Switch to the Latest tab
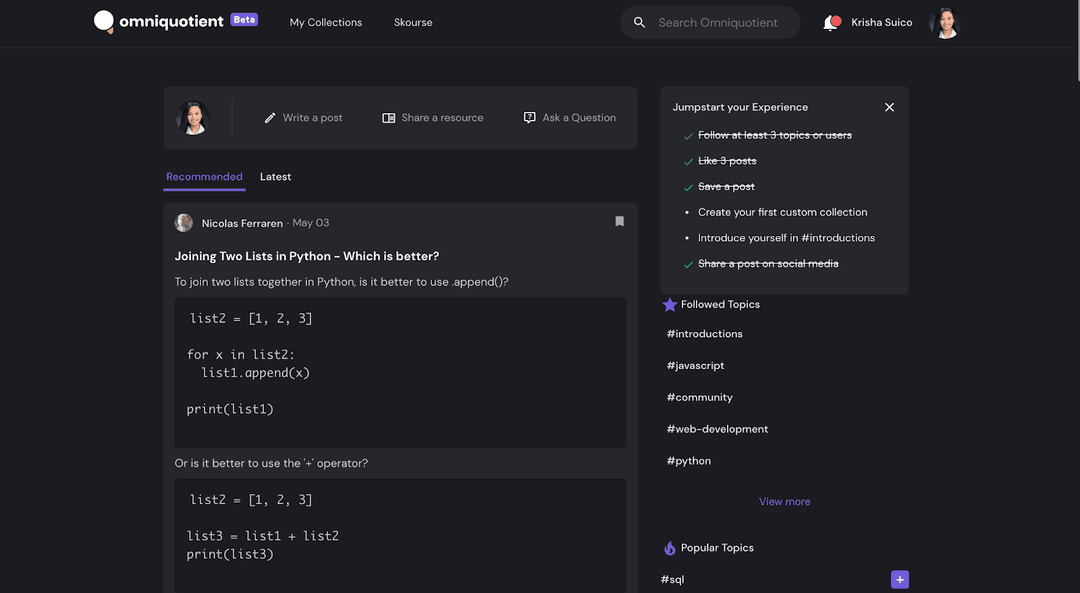1080x593 pixels. click(276, 176)
